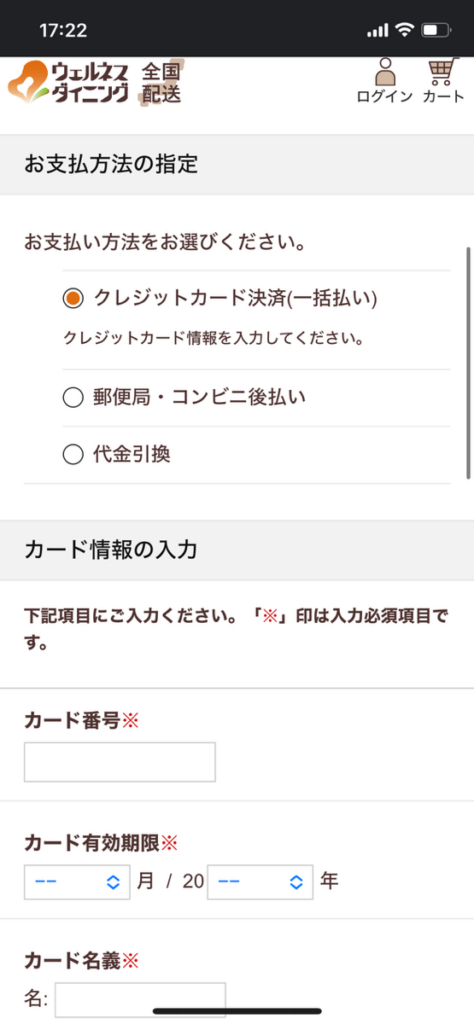This screenshot has width=474, height=1024.
Task: Focus the カード名義 名 input field
Action: click(x=140, y=999)
